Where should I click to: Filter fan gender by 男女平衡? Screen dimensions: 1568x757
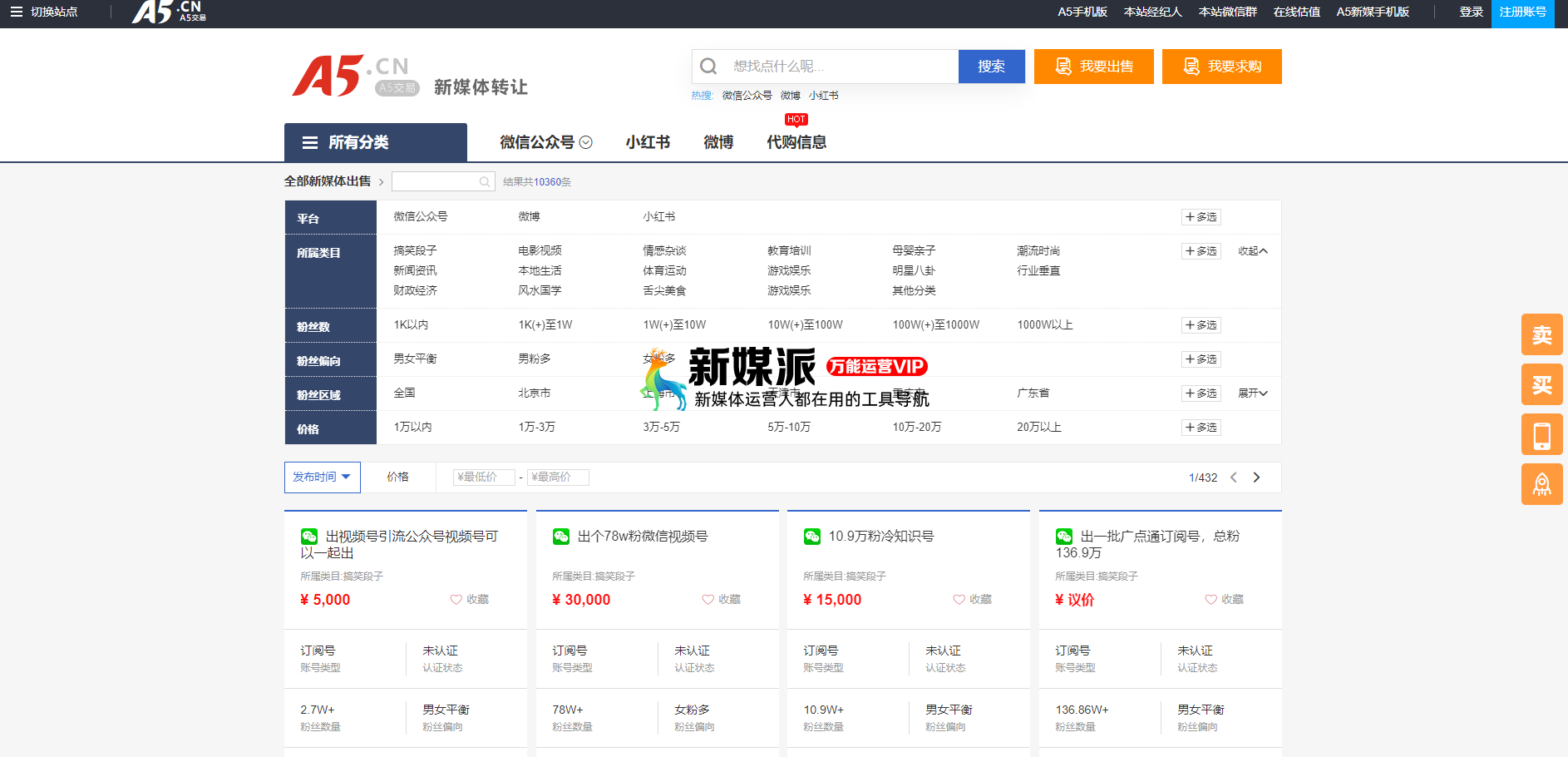(415, 359)
